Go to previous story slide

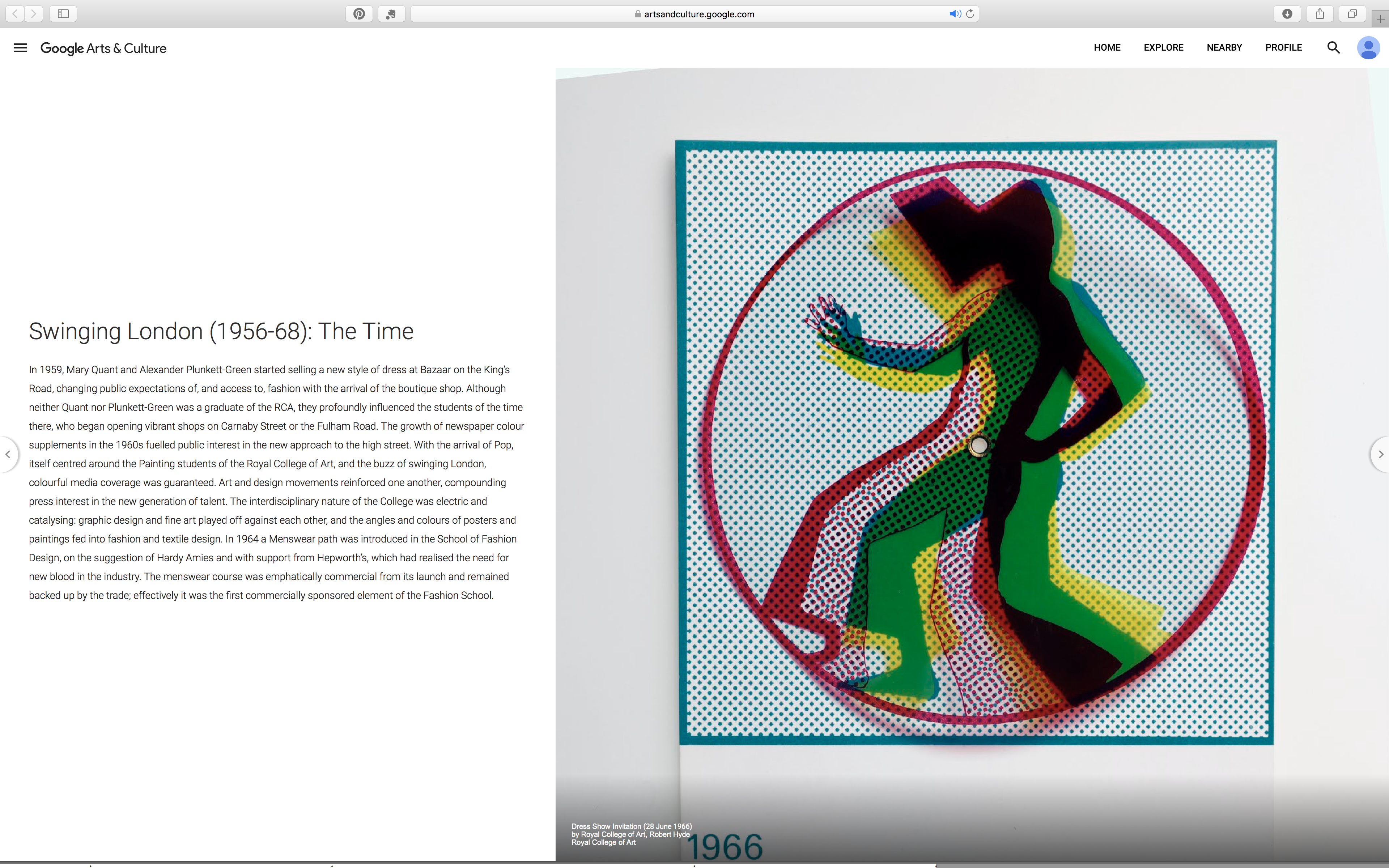pos(8,454)
